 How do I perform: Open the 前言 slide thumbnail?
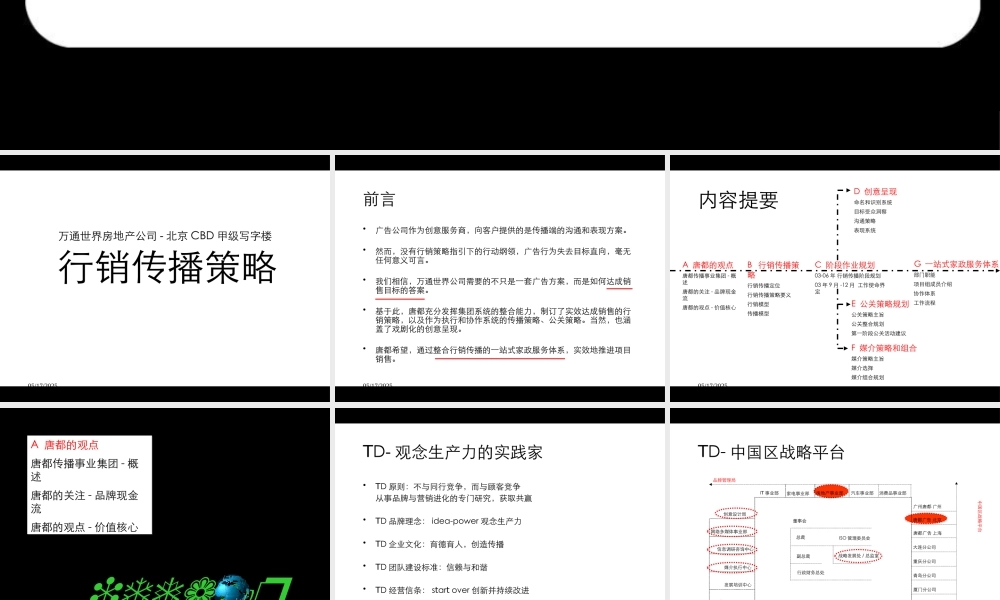[x=500, y=278]
